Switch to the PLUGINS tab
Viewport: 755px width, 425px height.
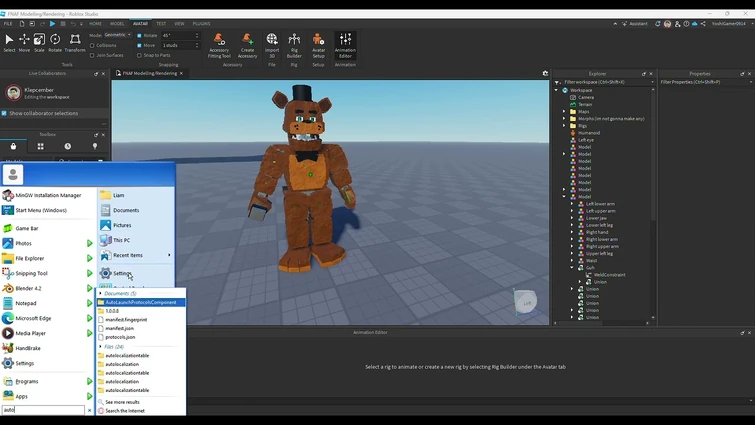click(201, 24)
